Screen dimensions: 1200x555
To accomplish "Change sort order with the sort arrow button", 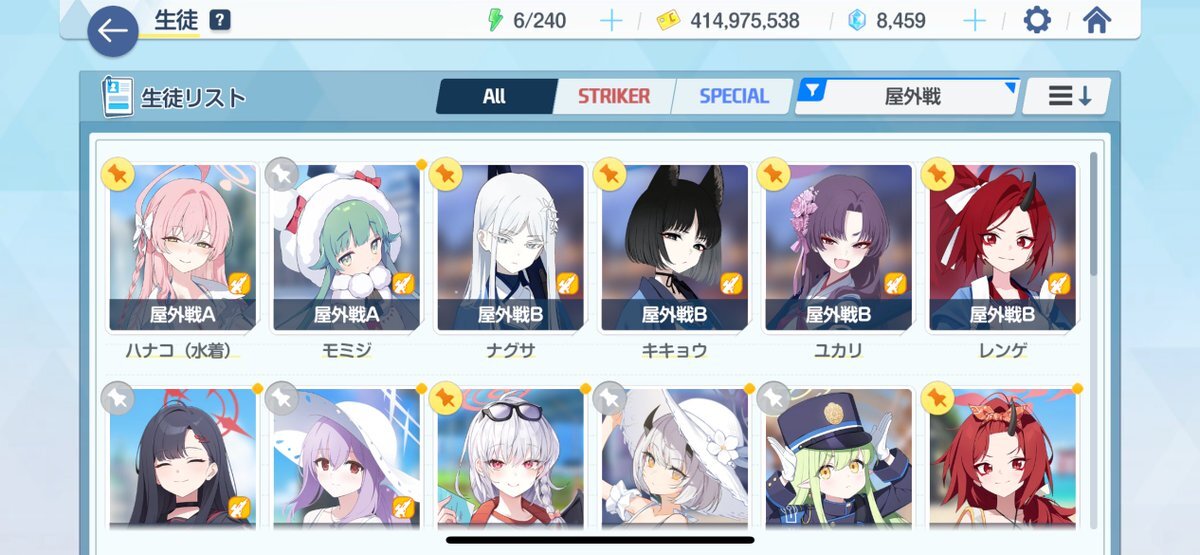I will [x=1066, y=96].
